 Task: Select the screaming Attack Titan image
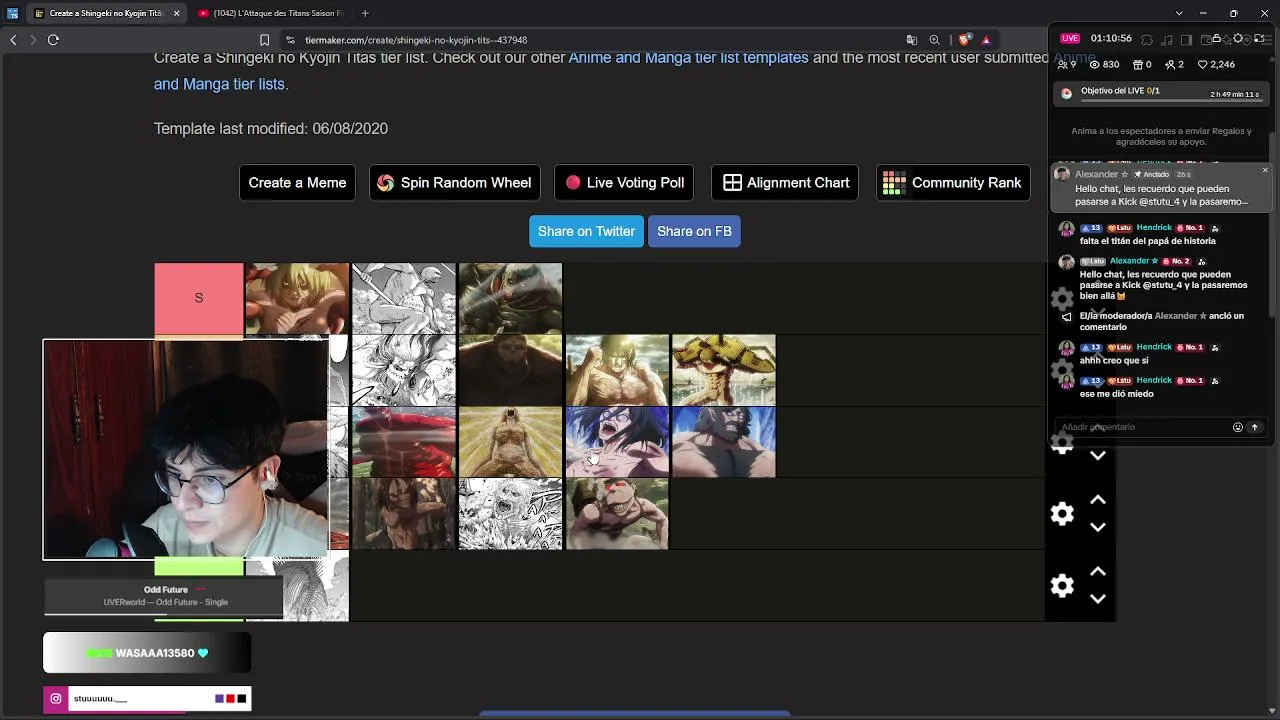tap(617, 442)
